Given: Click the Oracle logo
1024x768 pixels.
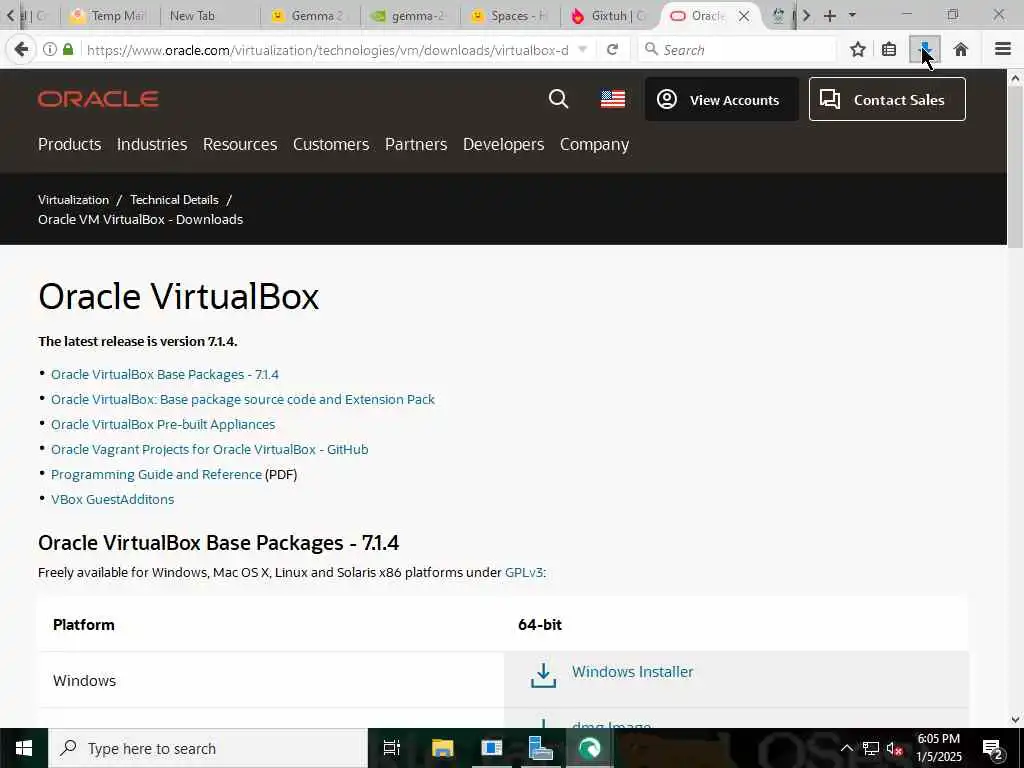Looking at the screenshot, I should (x=98, y=99).
